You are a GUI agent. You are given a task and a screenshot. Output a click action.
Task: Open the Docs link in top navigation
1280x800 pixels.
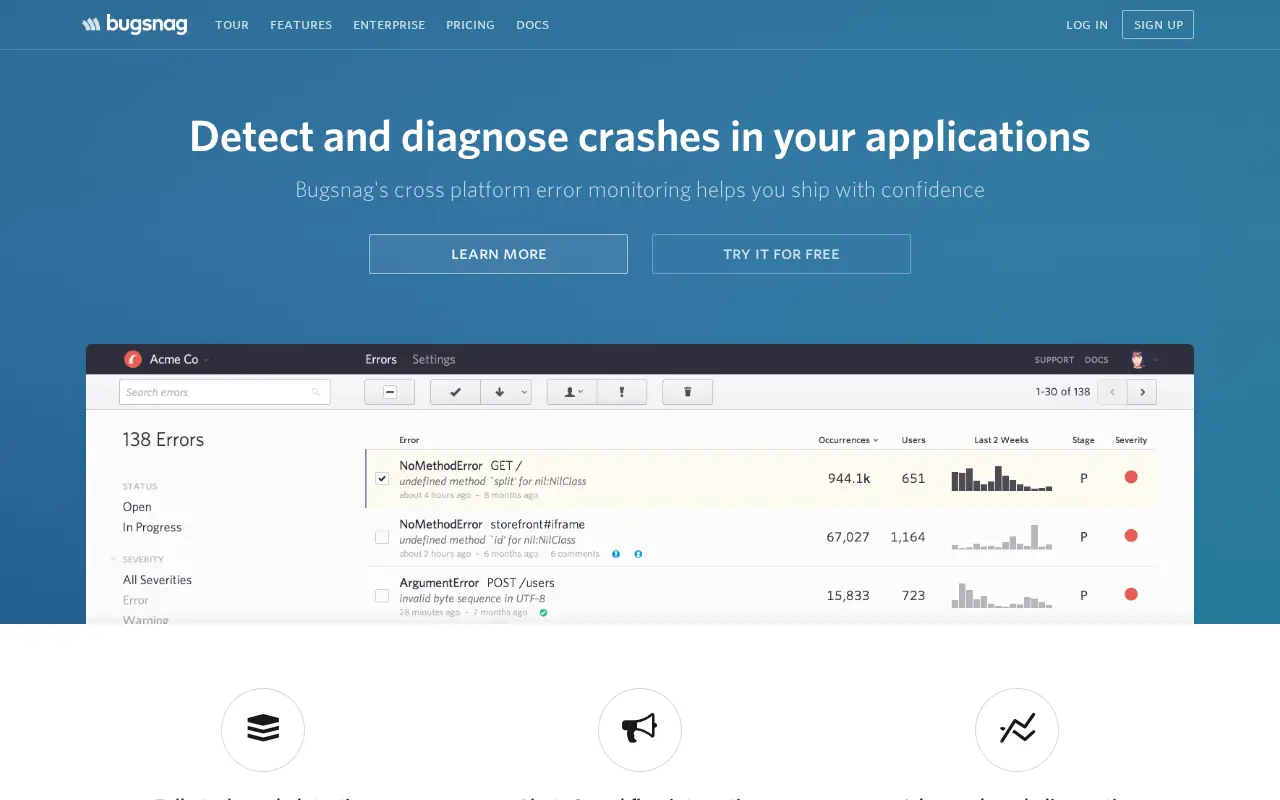coord(532,25)
